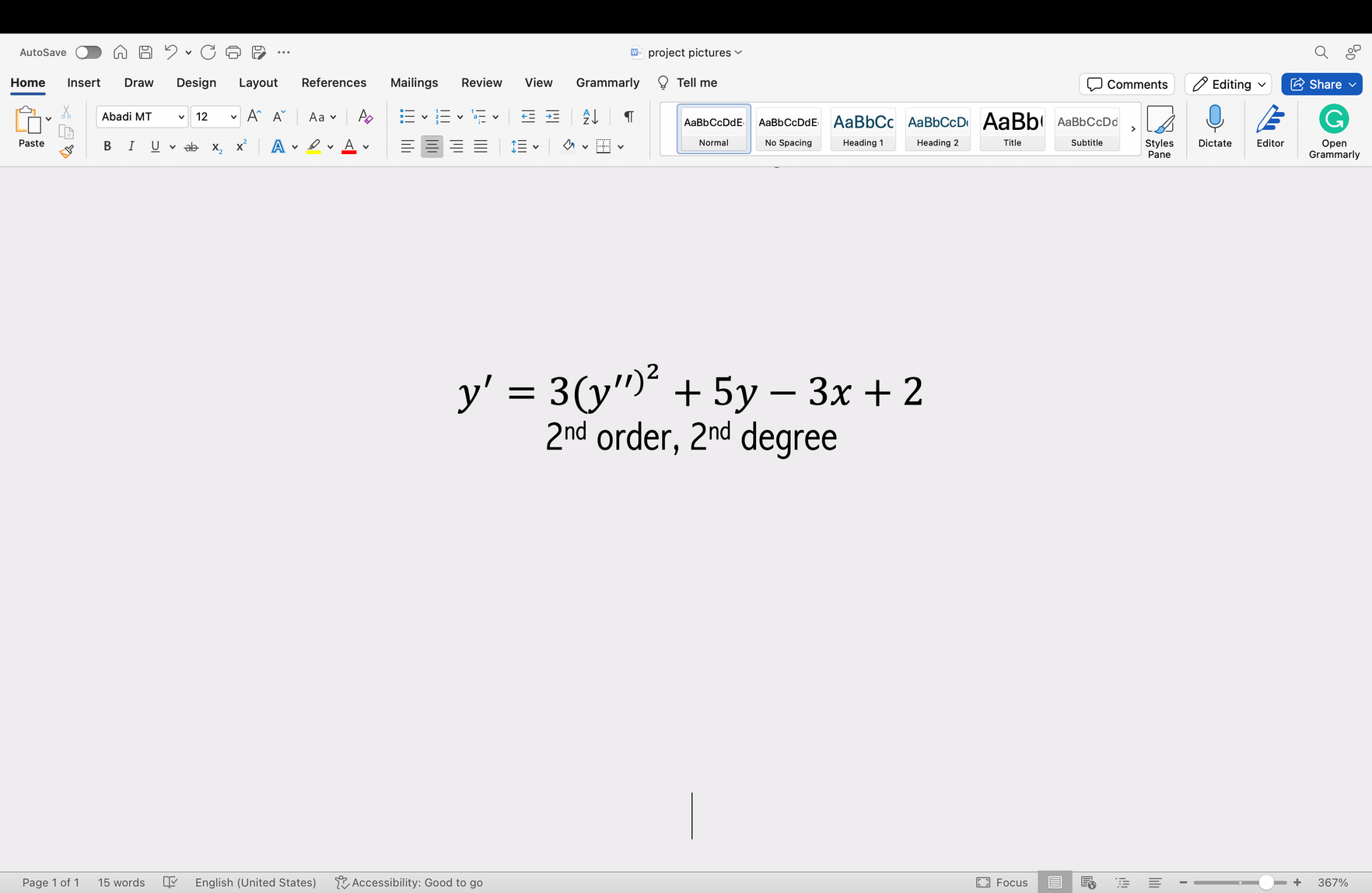
Task: Toggle the AutoSave switch
Action: 89,52
